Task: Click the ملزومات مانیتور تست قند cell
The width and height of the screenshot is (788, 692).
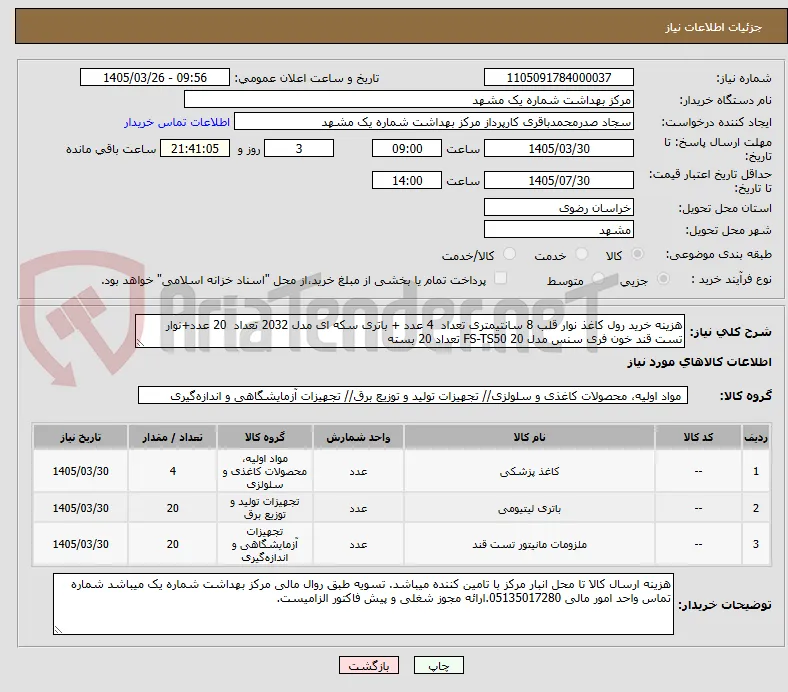Action: (x=529, y=544)
